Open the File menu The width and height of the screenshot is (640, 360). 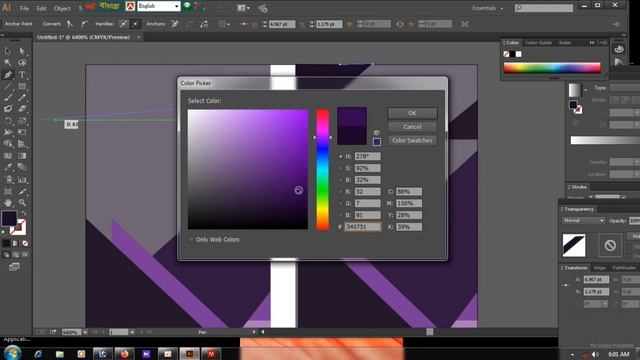(x=24, y=8)
